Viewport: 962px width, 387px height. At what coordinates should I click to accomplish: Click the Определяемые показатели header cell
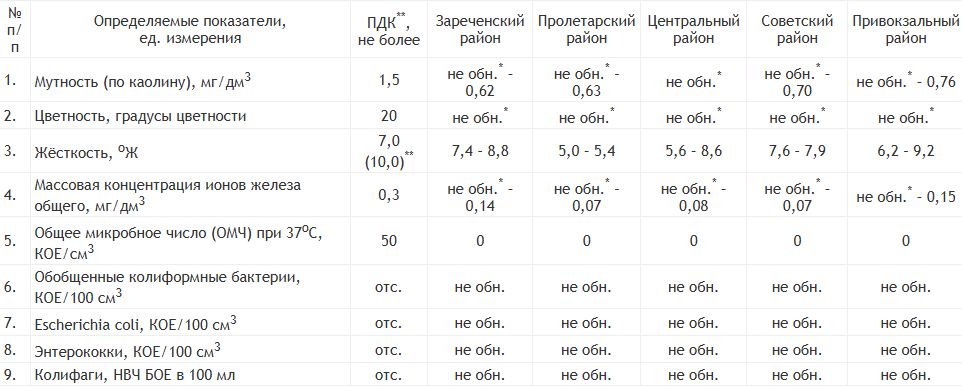click(190, 29)
